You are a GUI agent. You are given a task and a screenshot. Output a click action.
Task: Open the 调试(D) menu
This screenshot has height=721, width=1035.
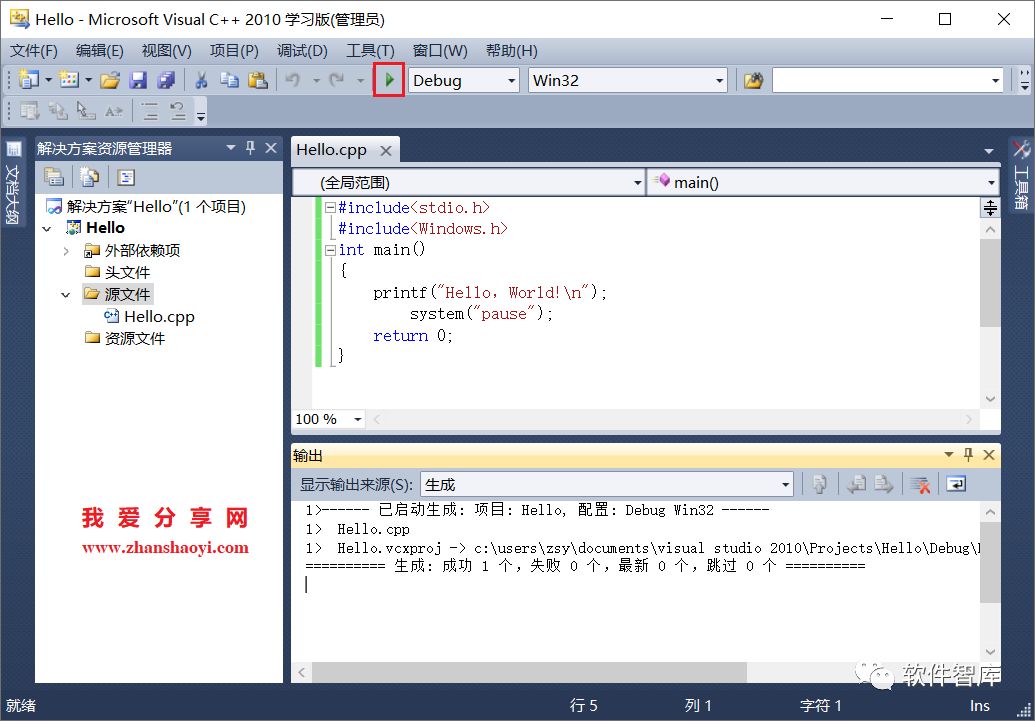tap(302, 51)
